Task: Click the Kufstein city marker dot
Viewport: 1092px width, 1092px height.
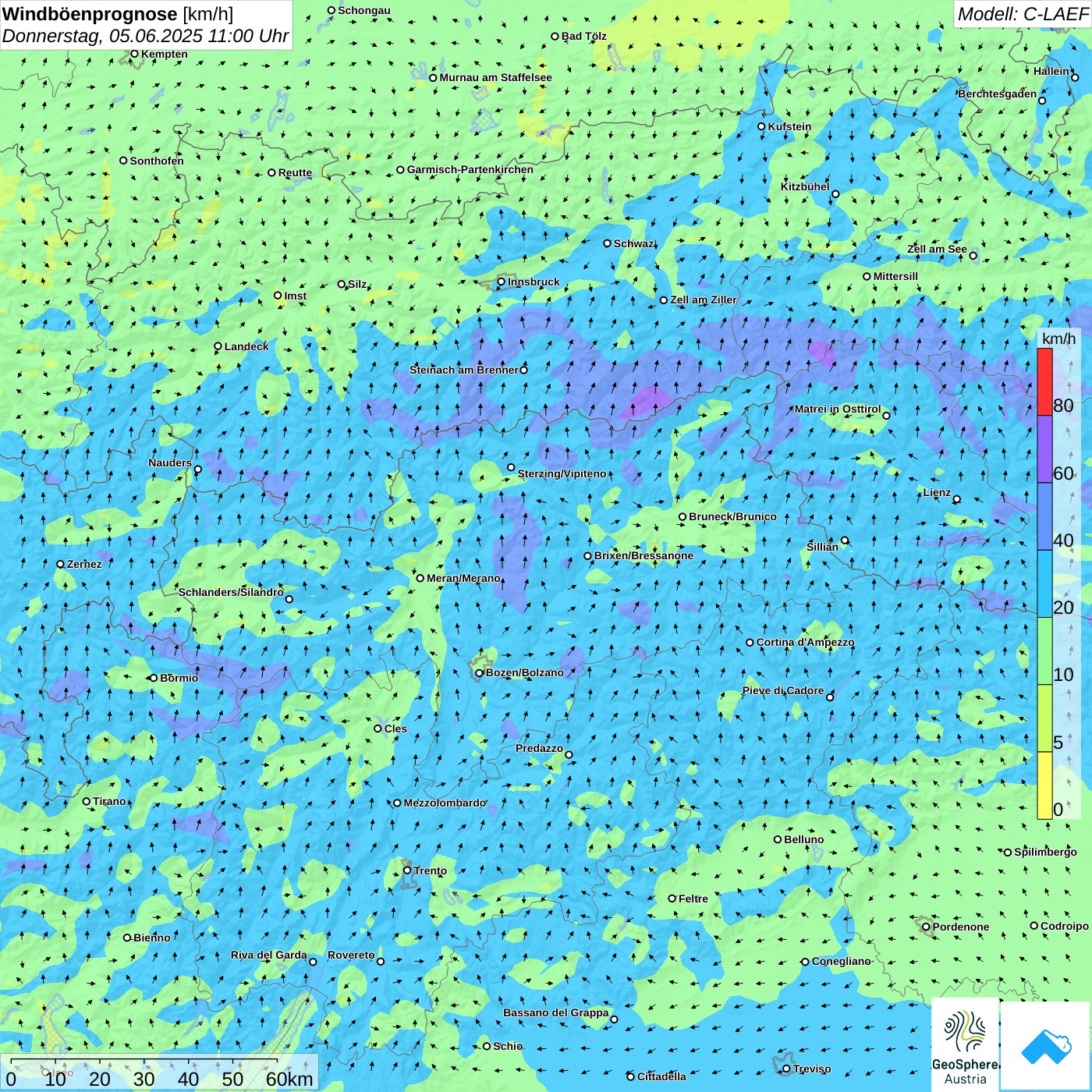Action: point(762,126)
